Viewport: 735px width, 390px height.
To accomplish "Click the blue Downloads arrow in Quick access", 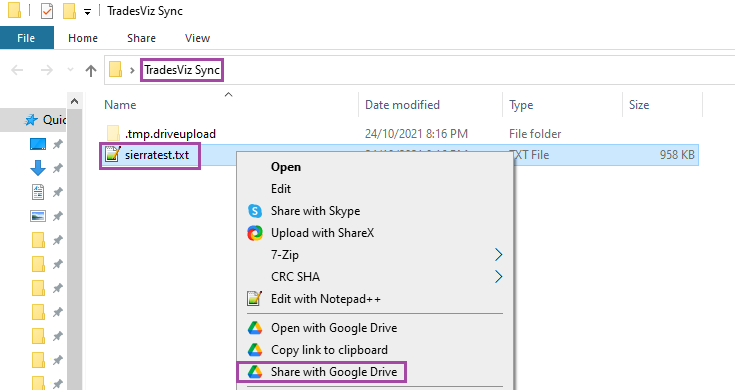I will [38, 168].
